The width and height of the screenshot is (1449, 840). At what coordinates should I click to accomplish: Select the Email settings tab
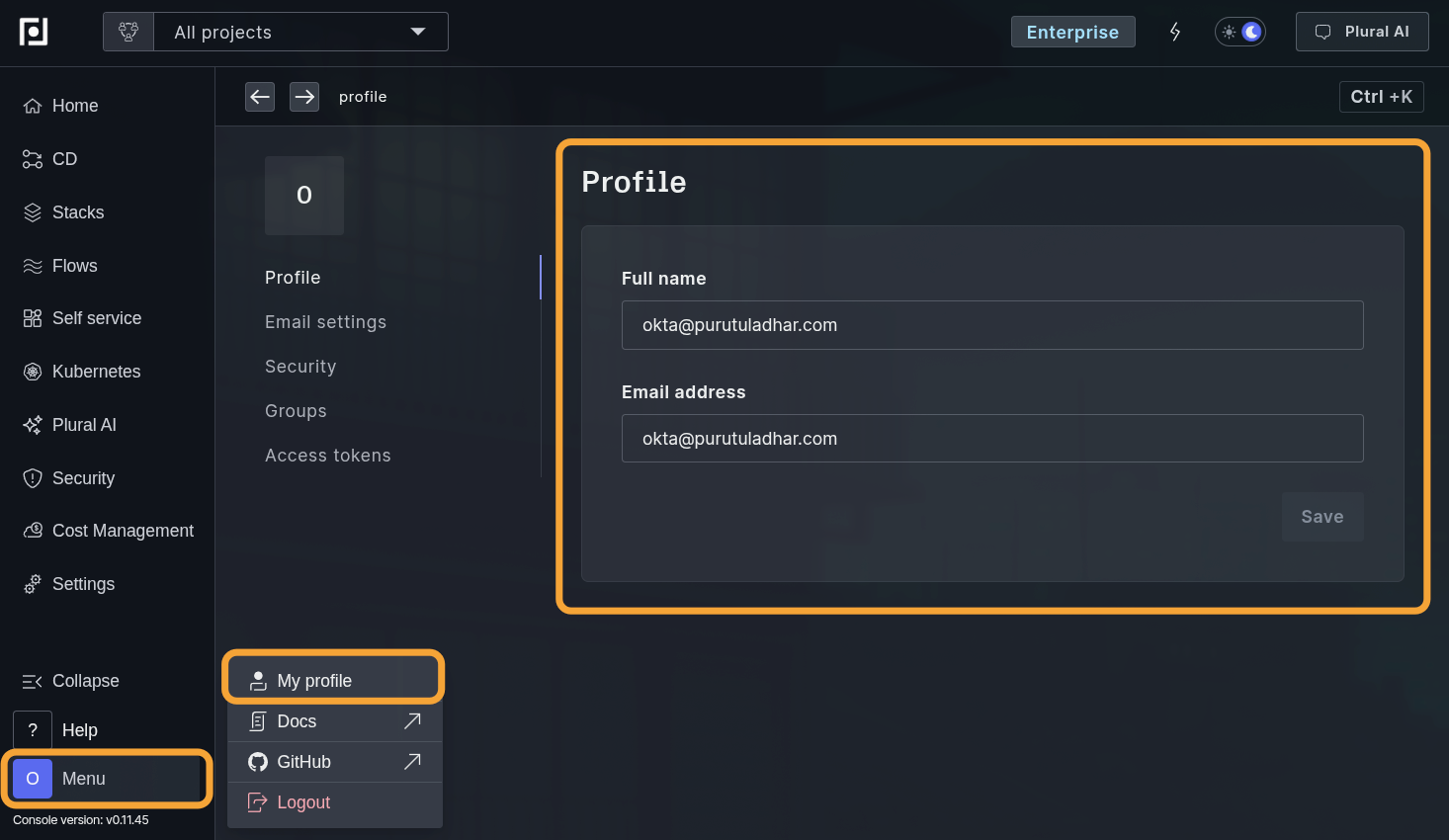[325, 322]
